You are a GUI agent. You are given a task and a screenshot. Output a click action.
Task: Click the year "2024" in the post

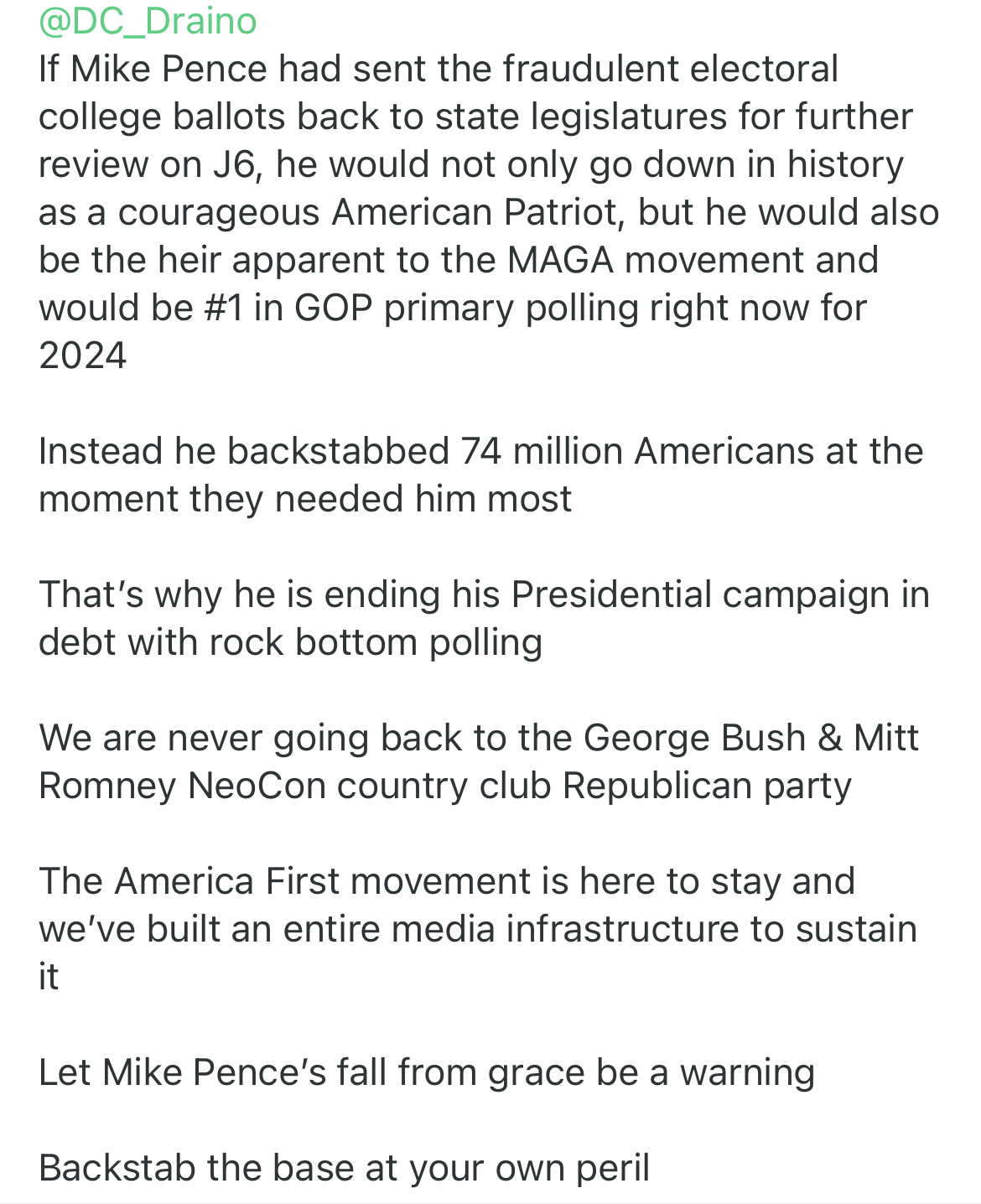(82, 355)
